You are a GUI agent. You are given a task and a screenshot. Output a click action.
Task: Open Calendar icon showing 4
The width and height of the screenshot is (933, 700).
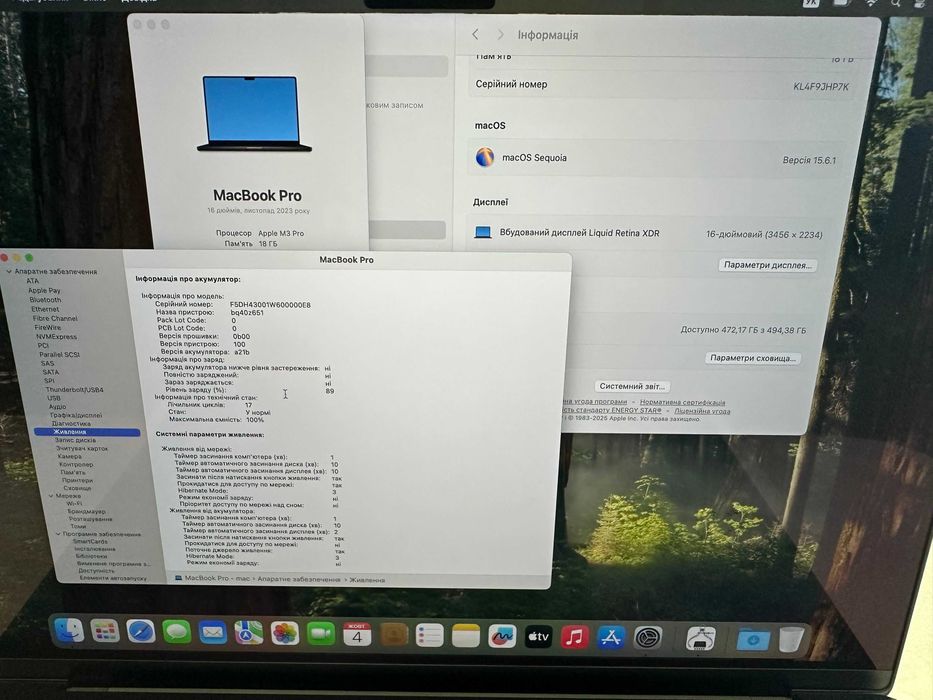[357, 635]
